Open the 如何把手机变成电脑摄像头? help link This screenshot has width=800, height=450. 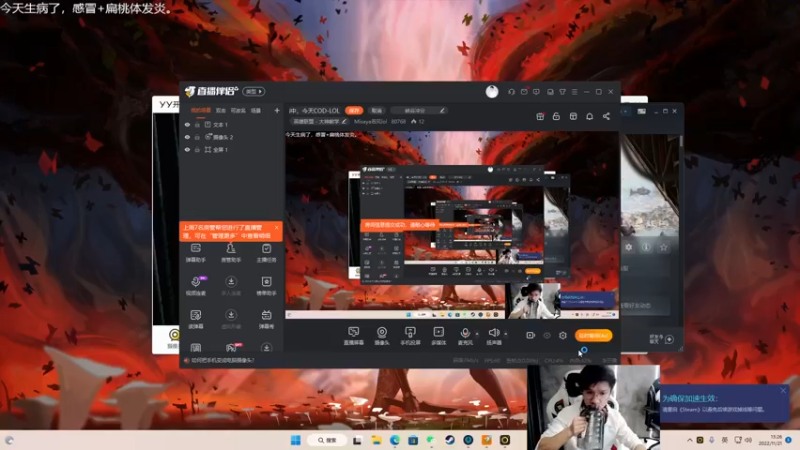pyautogui.click(x=222, y=360)
